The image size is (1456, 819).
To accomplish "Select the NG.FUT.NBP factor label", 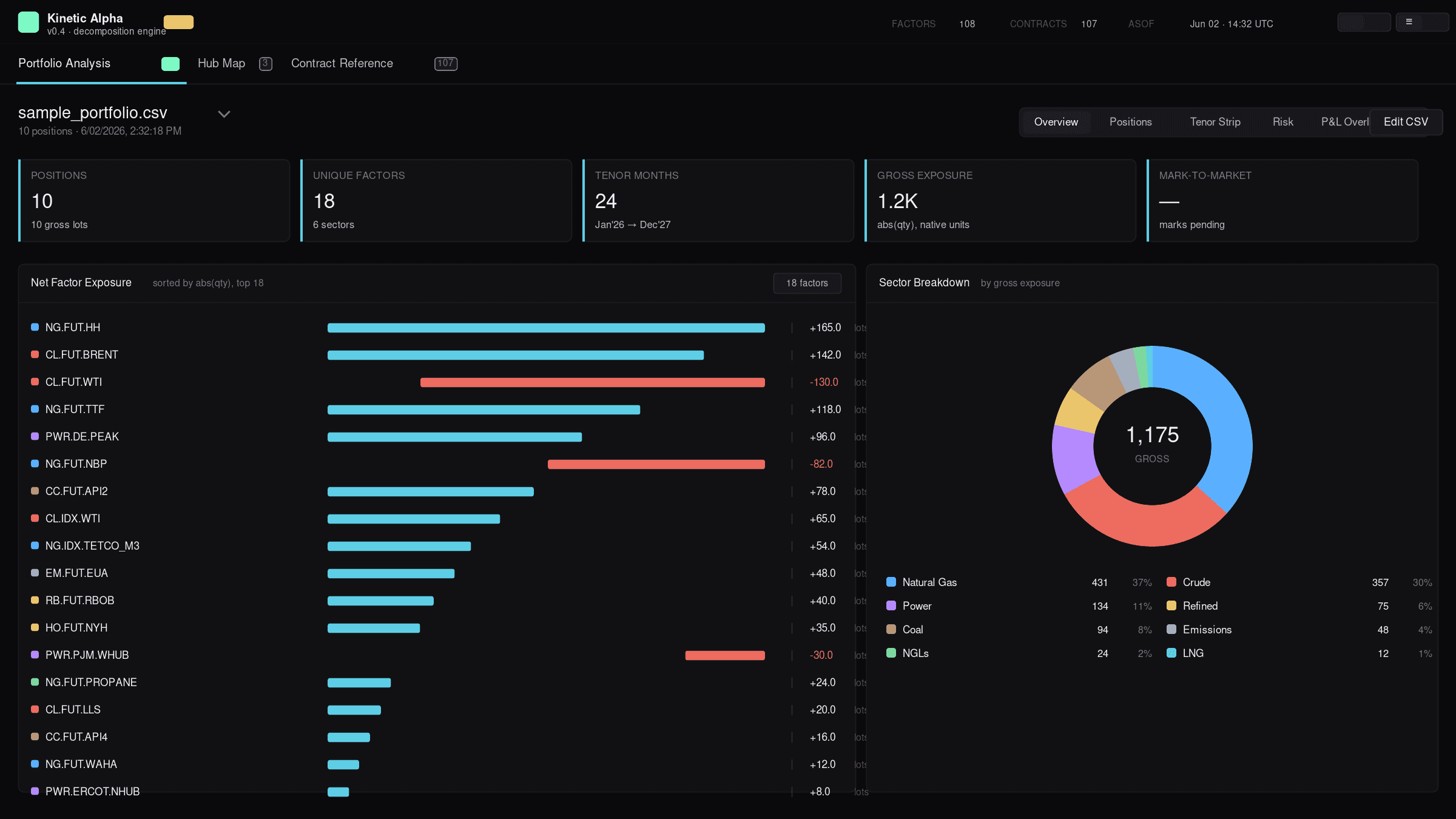I will [x=76, y=464].
